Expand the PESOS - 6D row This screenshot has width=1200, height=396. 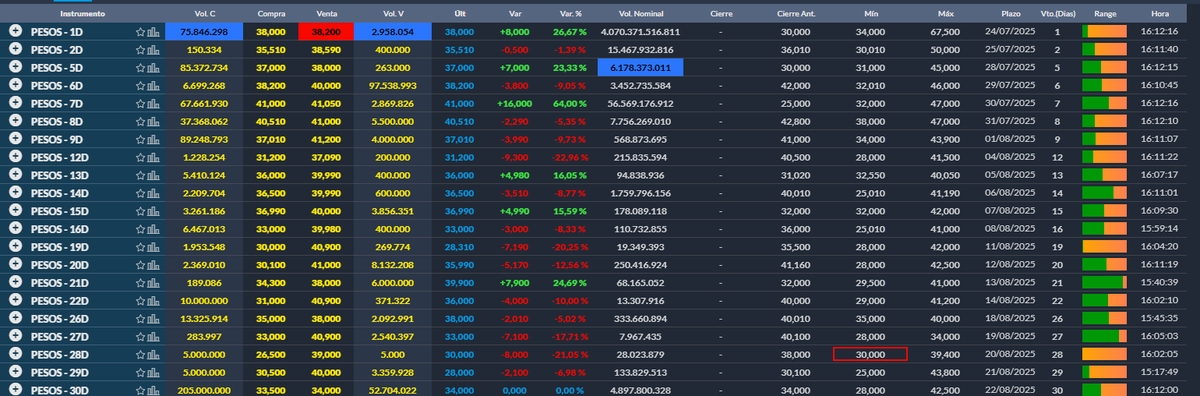[x=15, y=85]
